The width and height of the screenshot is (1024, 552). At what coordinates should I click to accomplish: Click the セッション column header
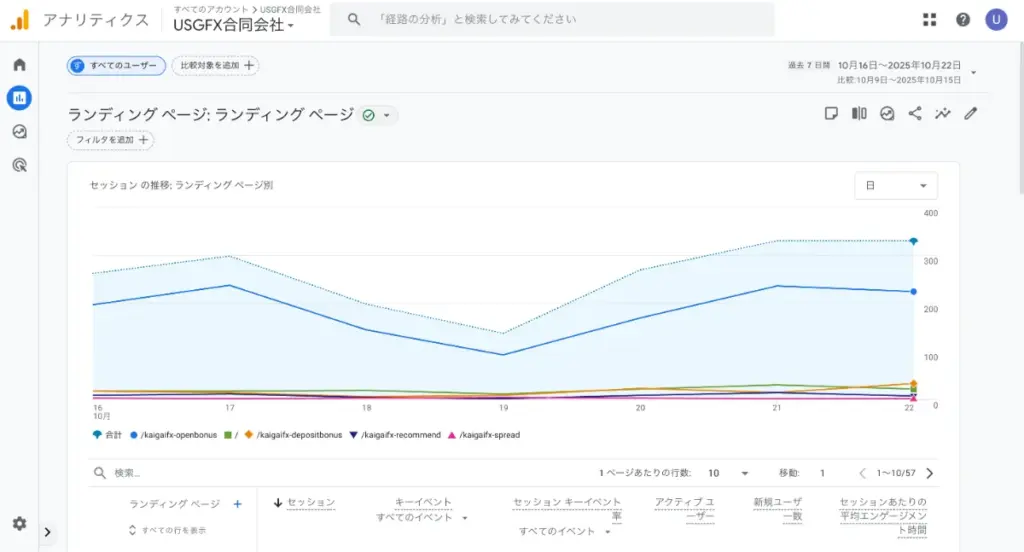[310, 502]
